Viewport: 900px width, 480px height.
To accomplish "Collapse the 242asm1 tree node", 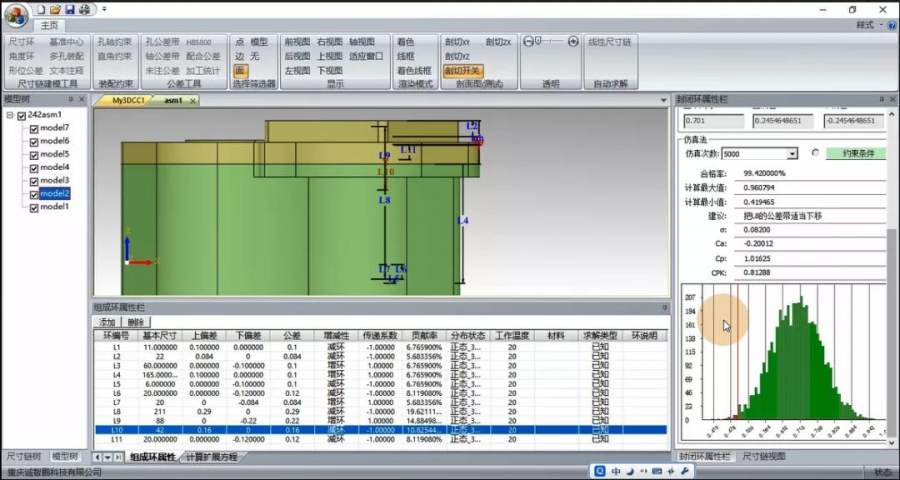I will 10,116.
